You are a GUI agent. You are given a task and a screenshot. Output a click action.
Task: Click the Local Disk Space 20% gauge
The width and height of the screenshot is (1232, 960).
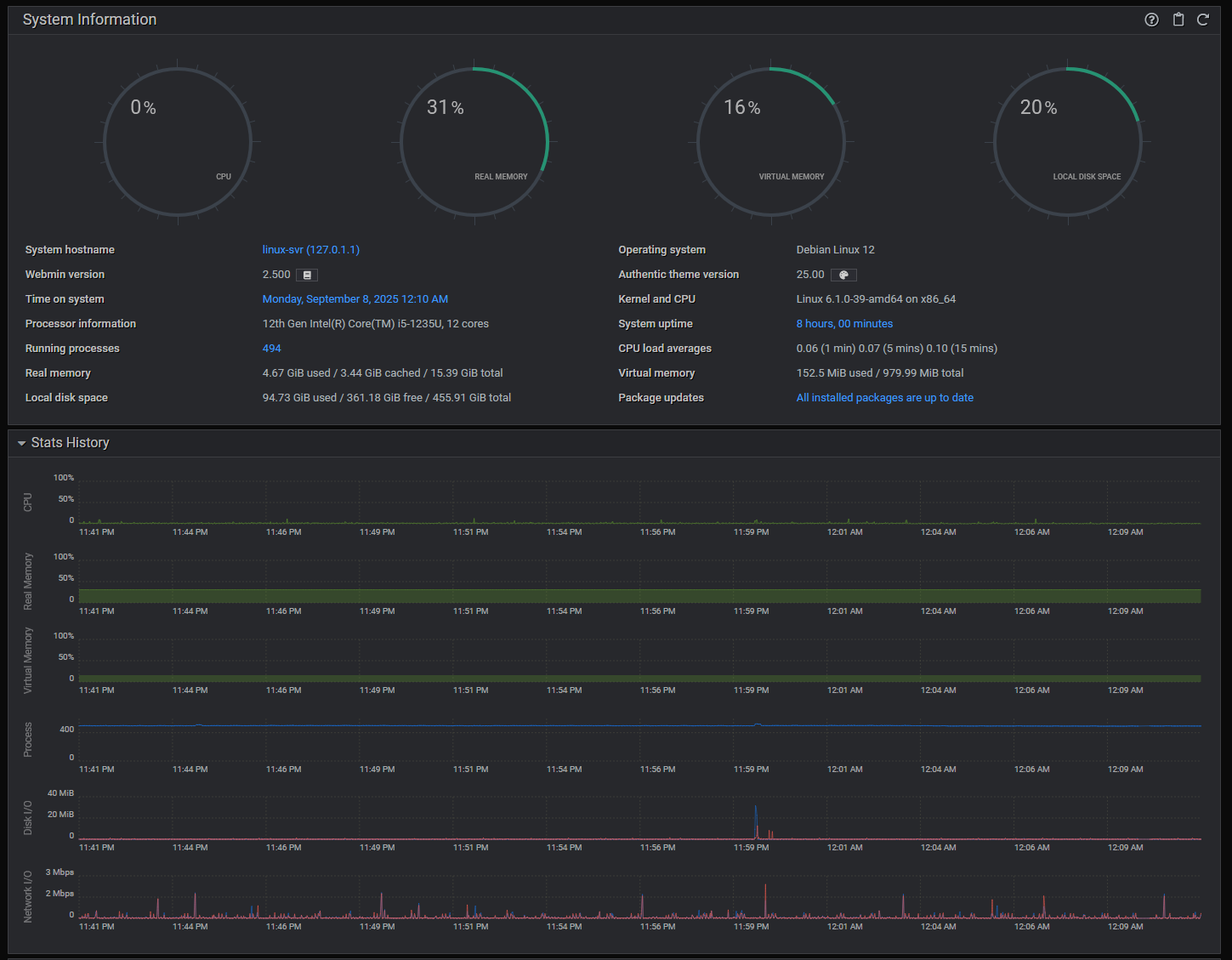tap(1068, 142)
